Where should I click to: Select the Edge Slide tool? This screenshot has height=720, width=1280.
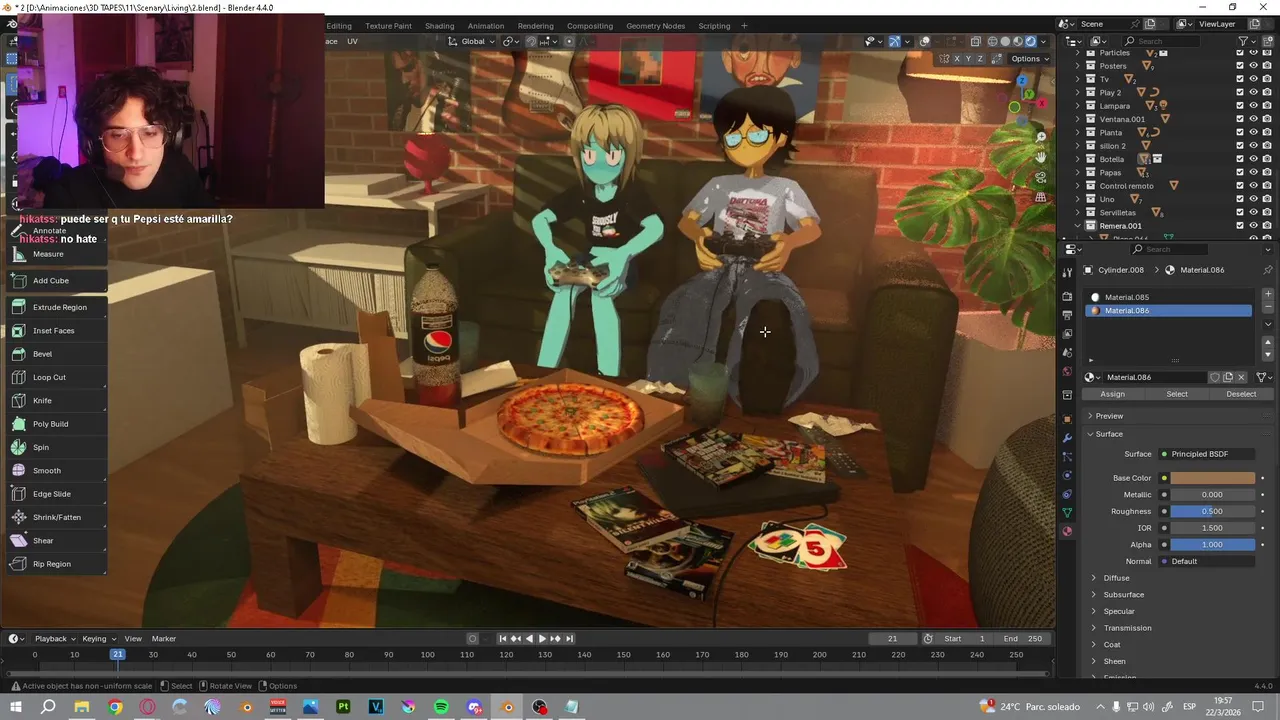tap(56, 494)
